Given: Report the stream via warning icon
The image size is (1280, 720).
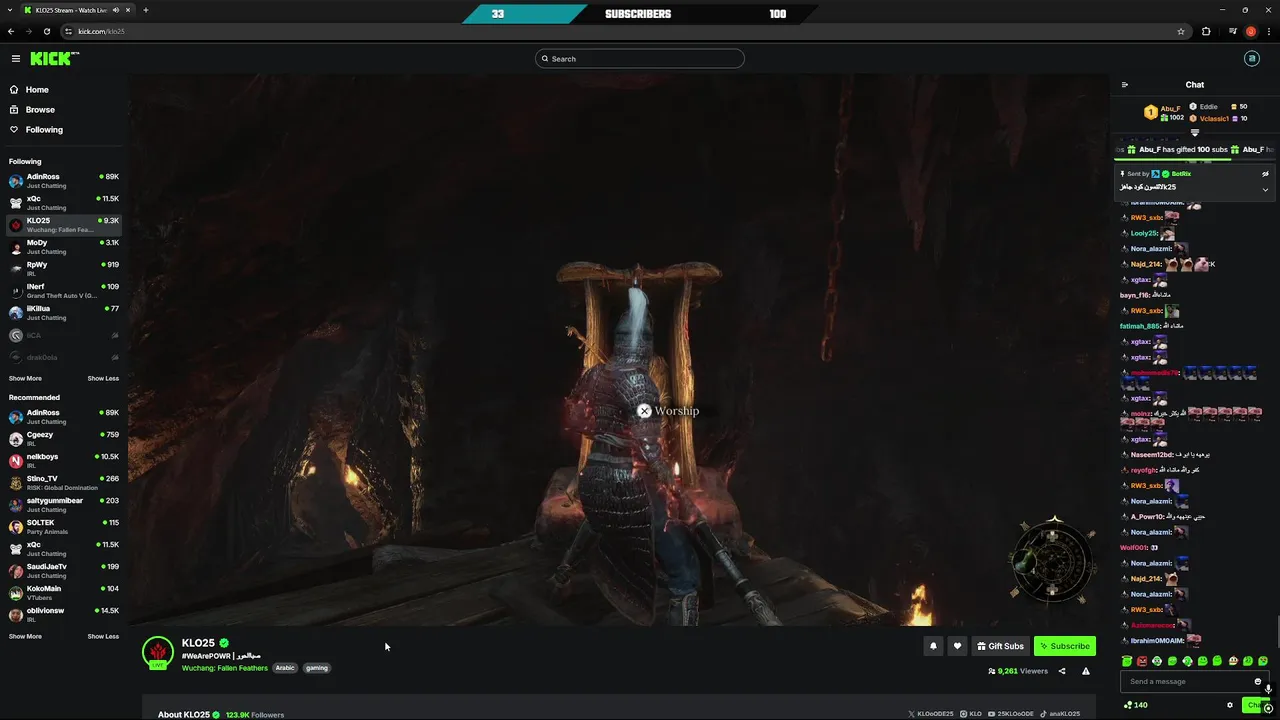Looking at the screenshot, I should [1086, 671].
